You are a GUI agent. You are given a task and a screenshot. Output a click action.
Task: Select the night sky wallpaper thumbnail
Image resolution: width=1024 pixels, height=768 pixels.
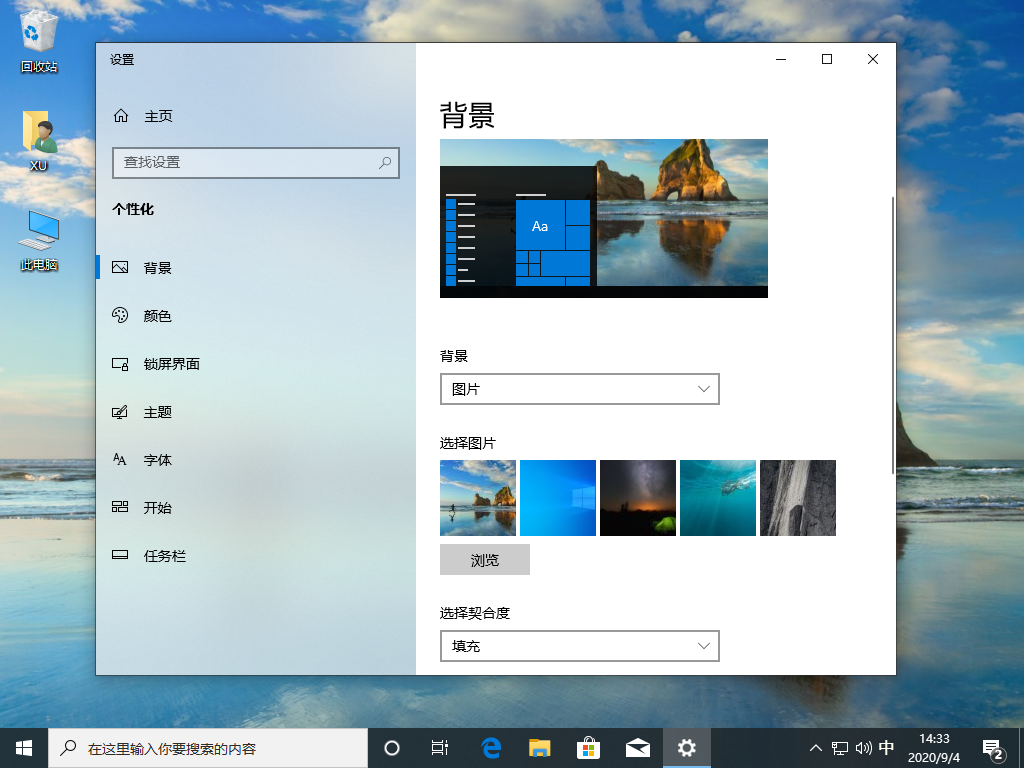pos(637,497)
